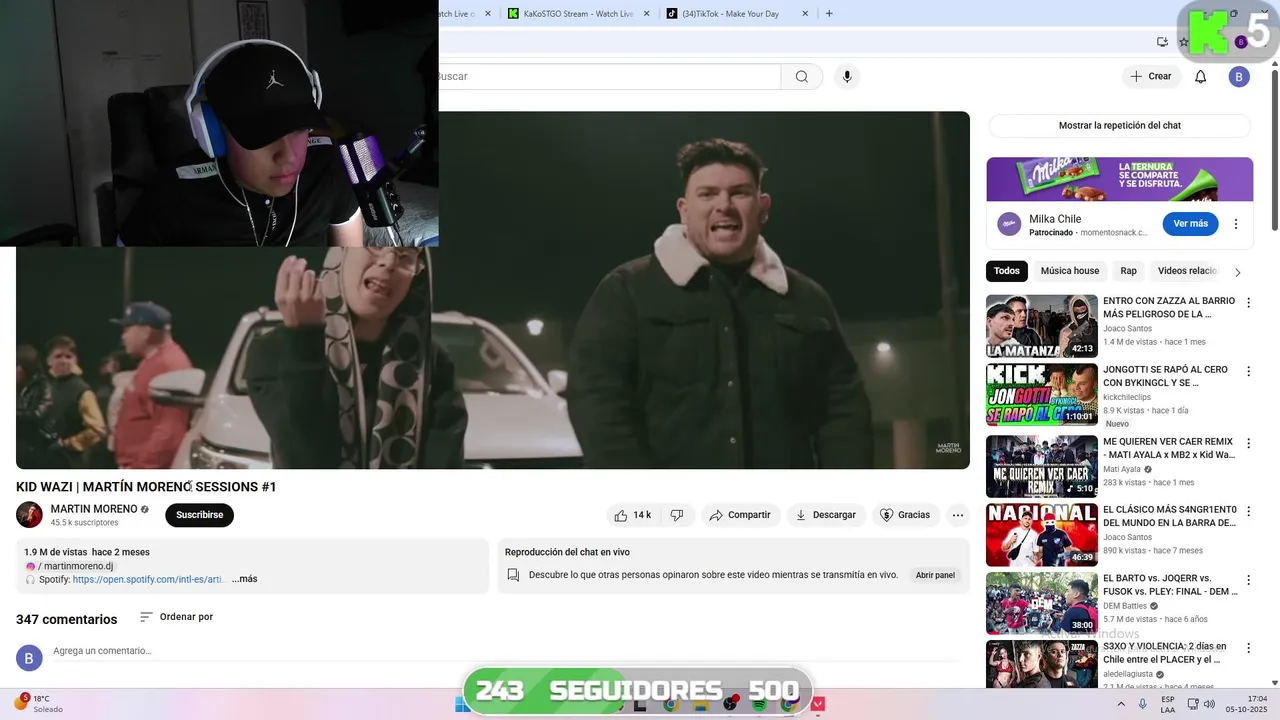
Task: Open the Ordenar por comment sort menu
Action: point(176,617)
